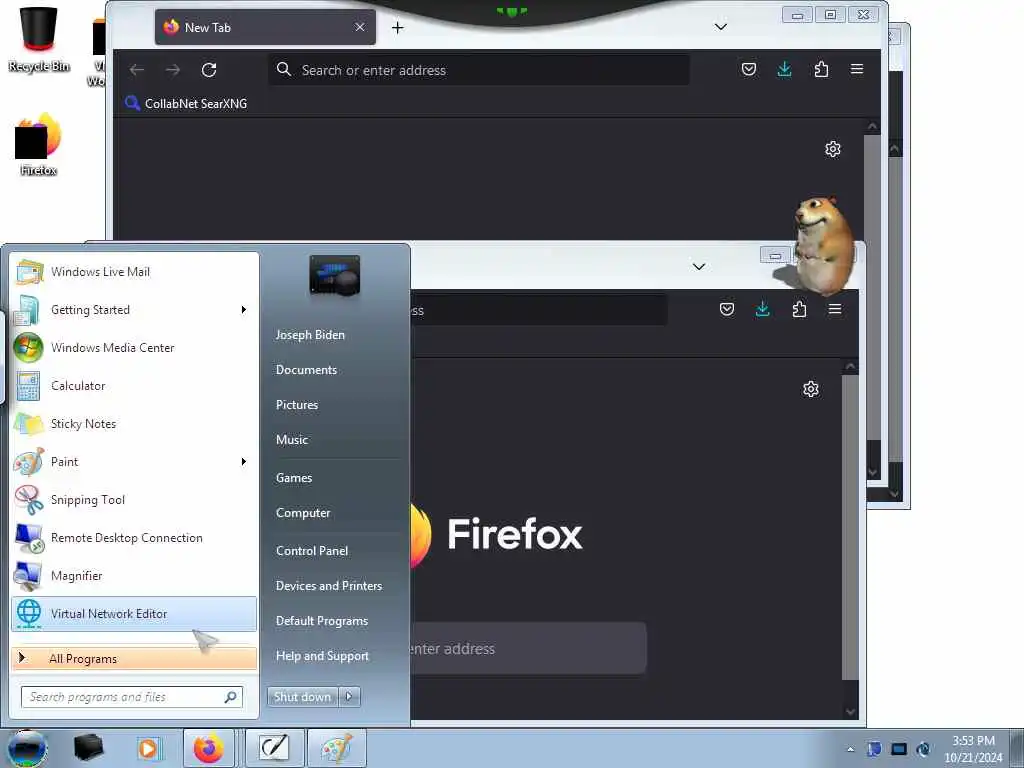
Task: List all tabs in top Firefox window
Action: (x=721, y=27)
